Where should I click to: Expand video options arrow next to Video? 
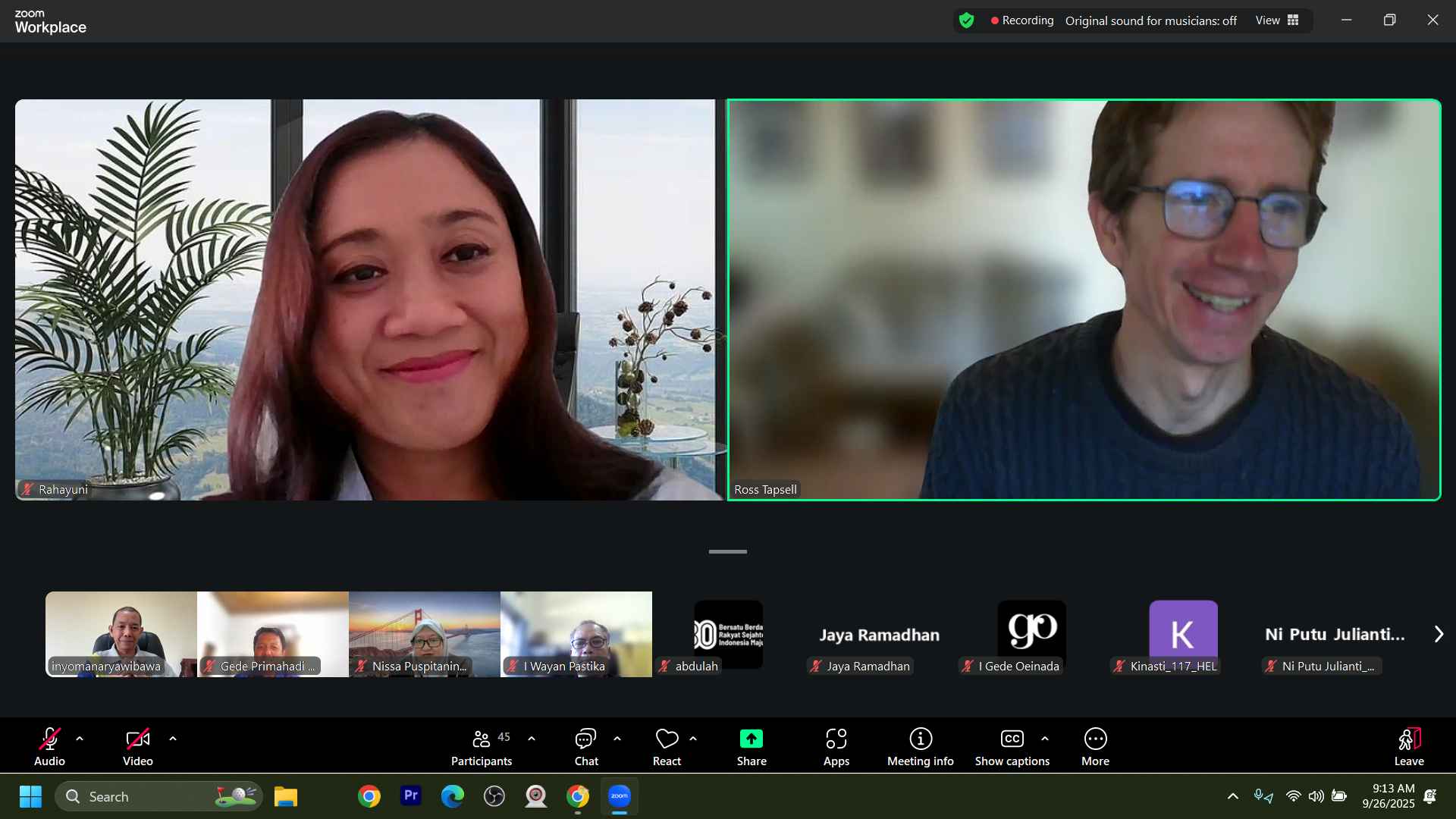point(173,739)
